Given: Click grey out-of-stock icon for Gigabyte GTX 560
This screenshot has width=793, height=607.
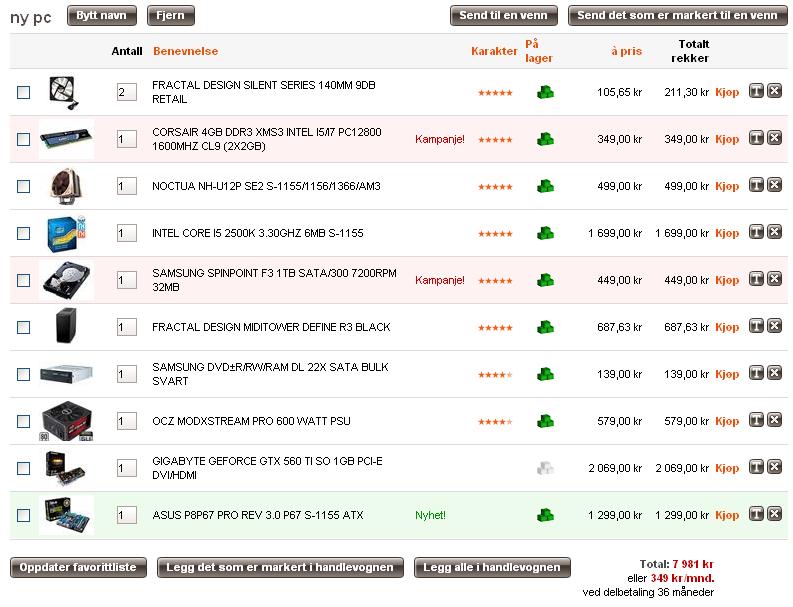Looking at the screenshot, I should coord(545,468).
